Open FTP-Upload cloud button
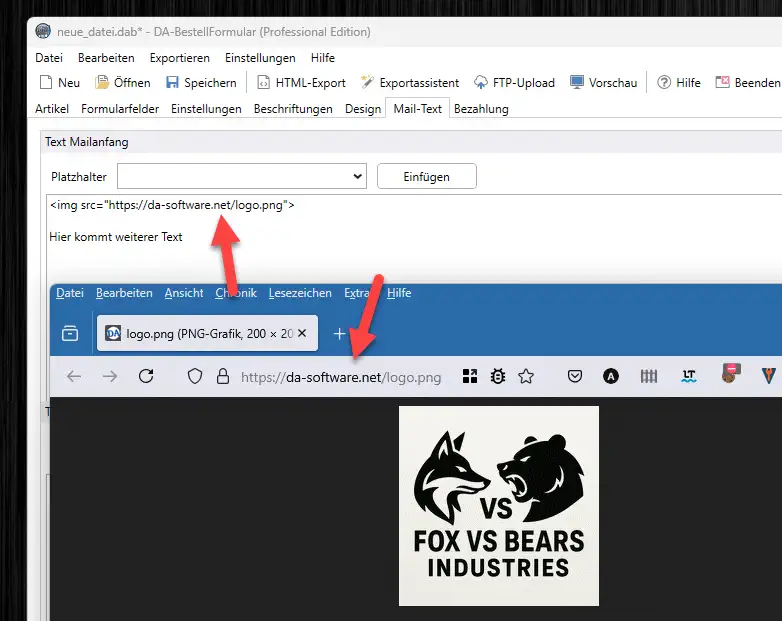 pyautogui.click(x=514, y=82)
